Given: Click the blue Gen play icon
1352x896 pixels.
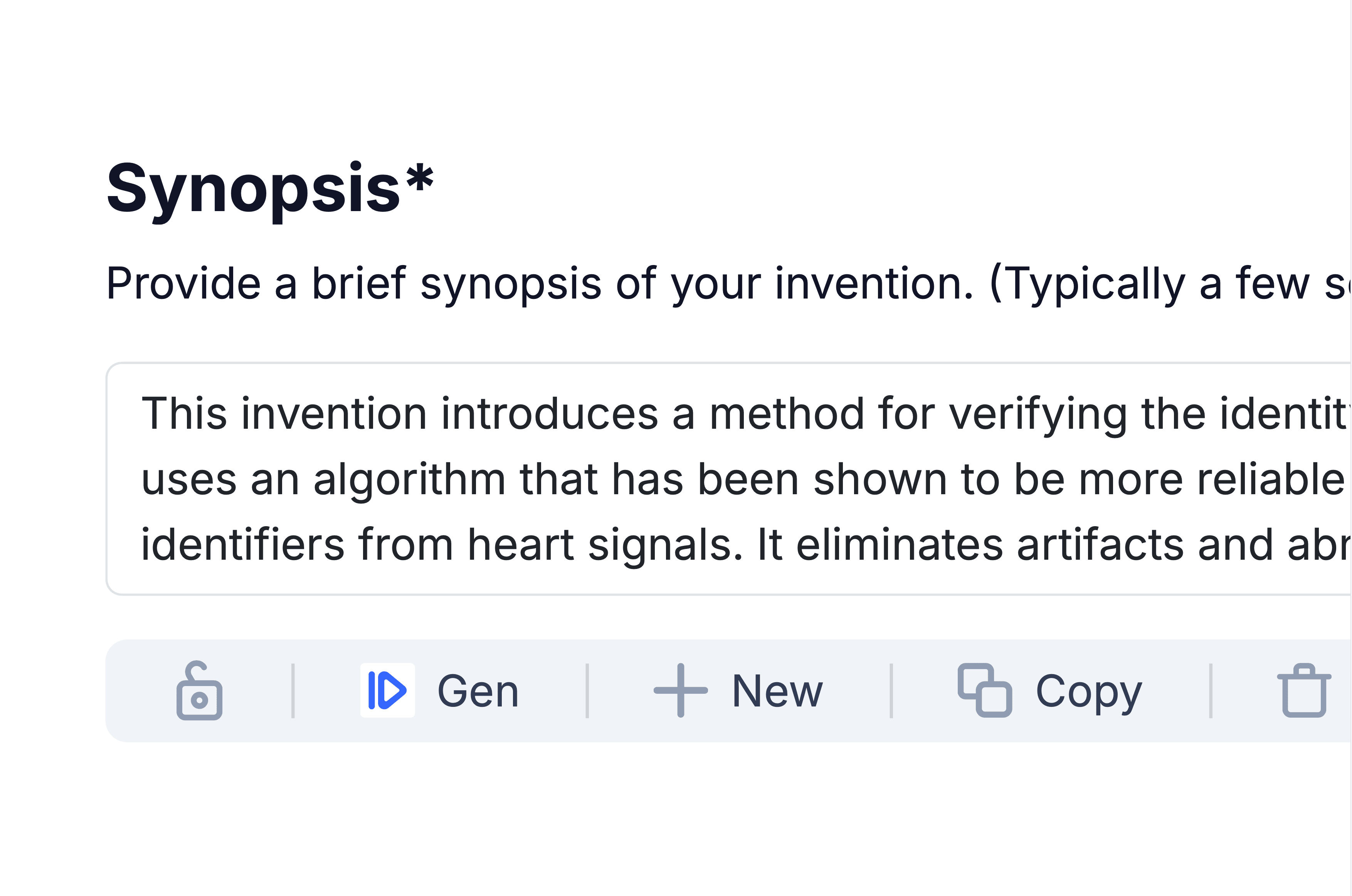Looking at the screenshot, I should point(388,690).
